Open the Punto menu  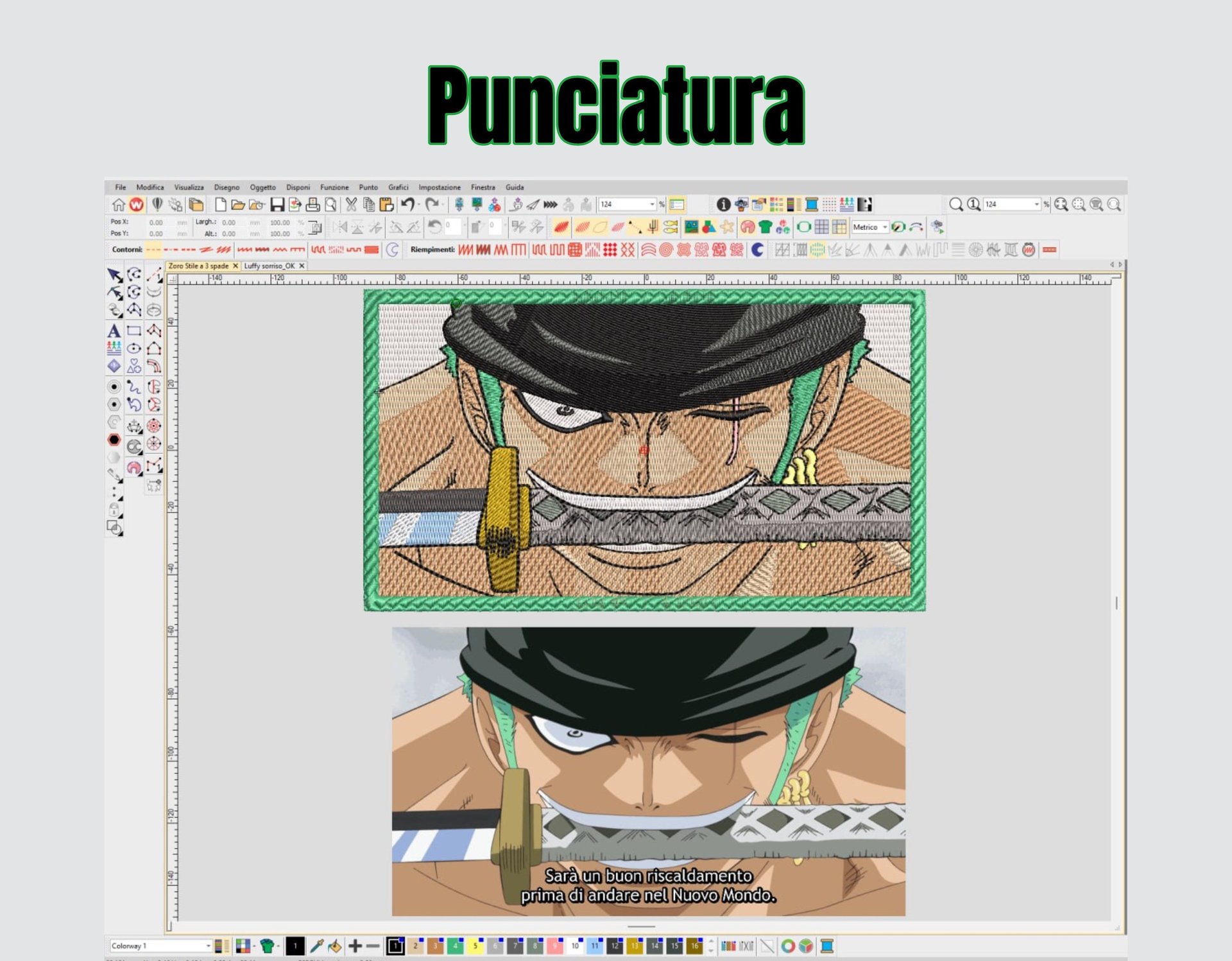pos(368,187)
